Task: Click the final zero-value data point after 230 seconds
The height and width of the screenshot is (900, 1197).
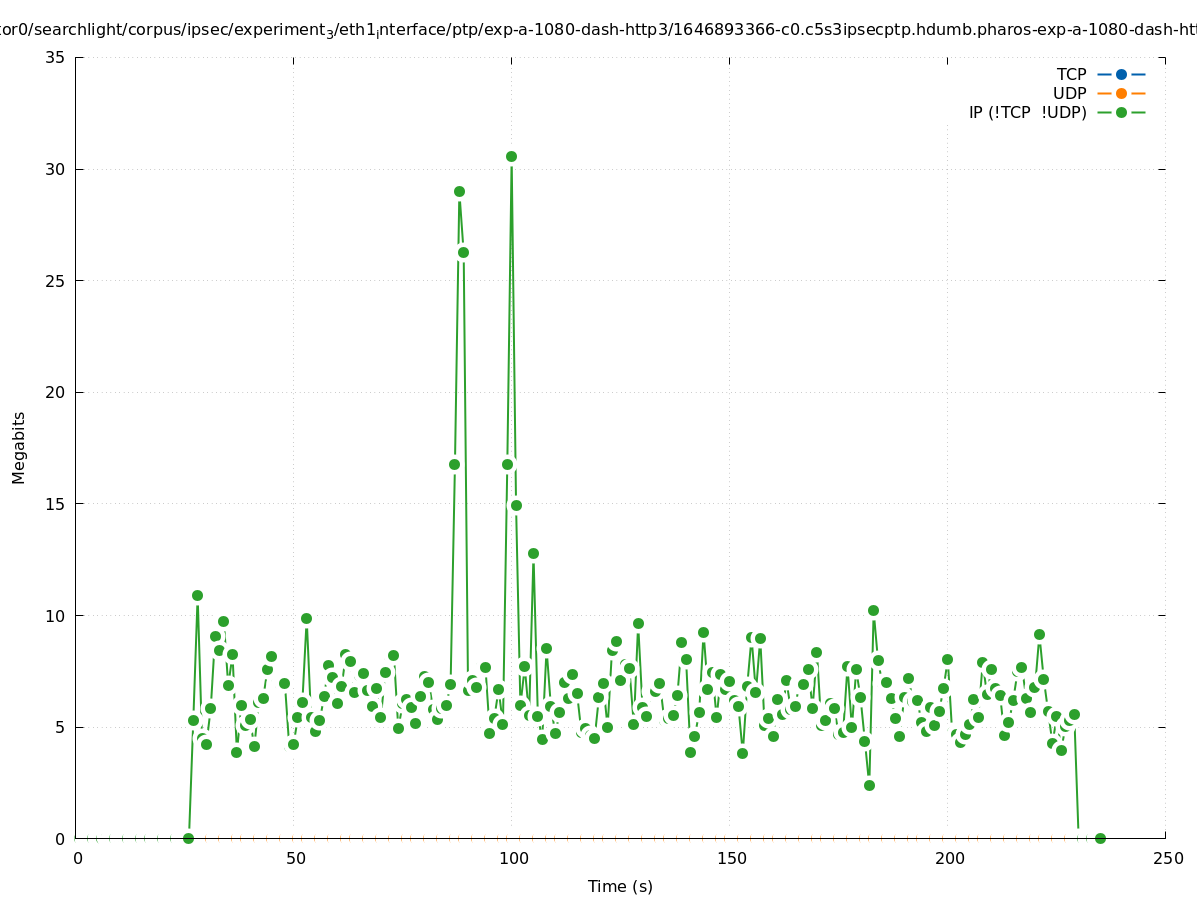Action: tap(1100, 838)
